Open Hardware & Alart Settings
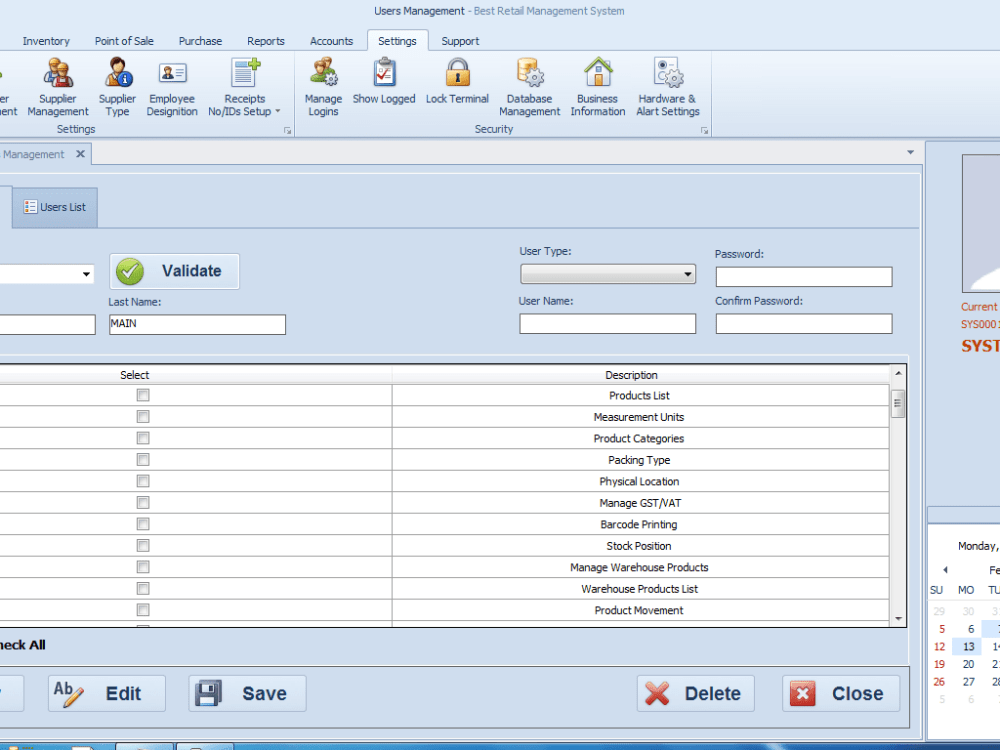The image size is (1000, 750). click(667, 86)
